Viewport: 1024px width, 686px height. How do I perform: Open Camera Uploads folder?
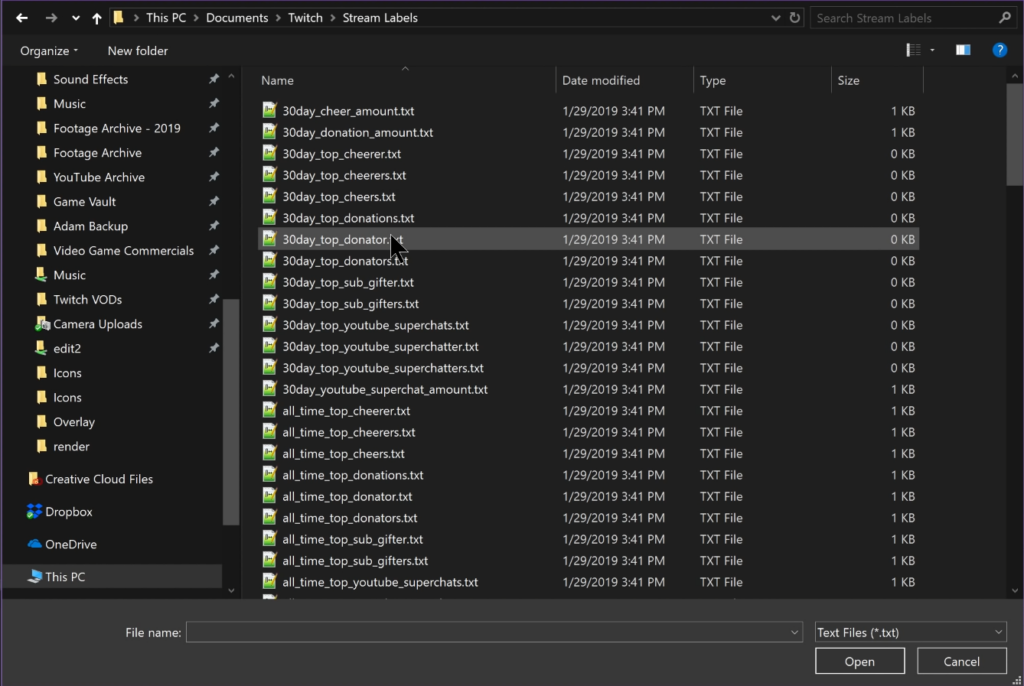pyautogui.click(x=97, y=324)
